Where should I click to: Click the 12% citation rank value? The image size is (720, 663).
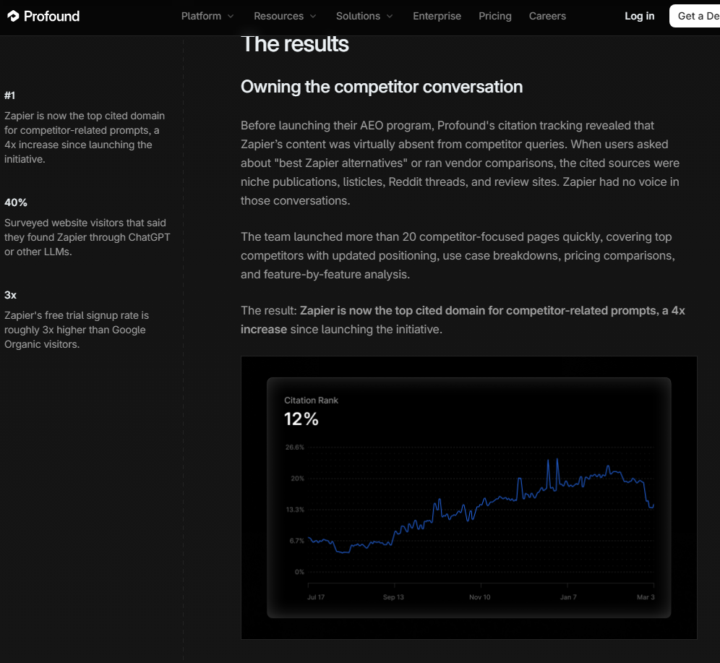pos(301,419)
